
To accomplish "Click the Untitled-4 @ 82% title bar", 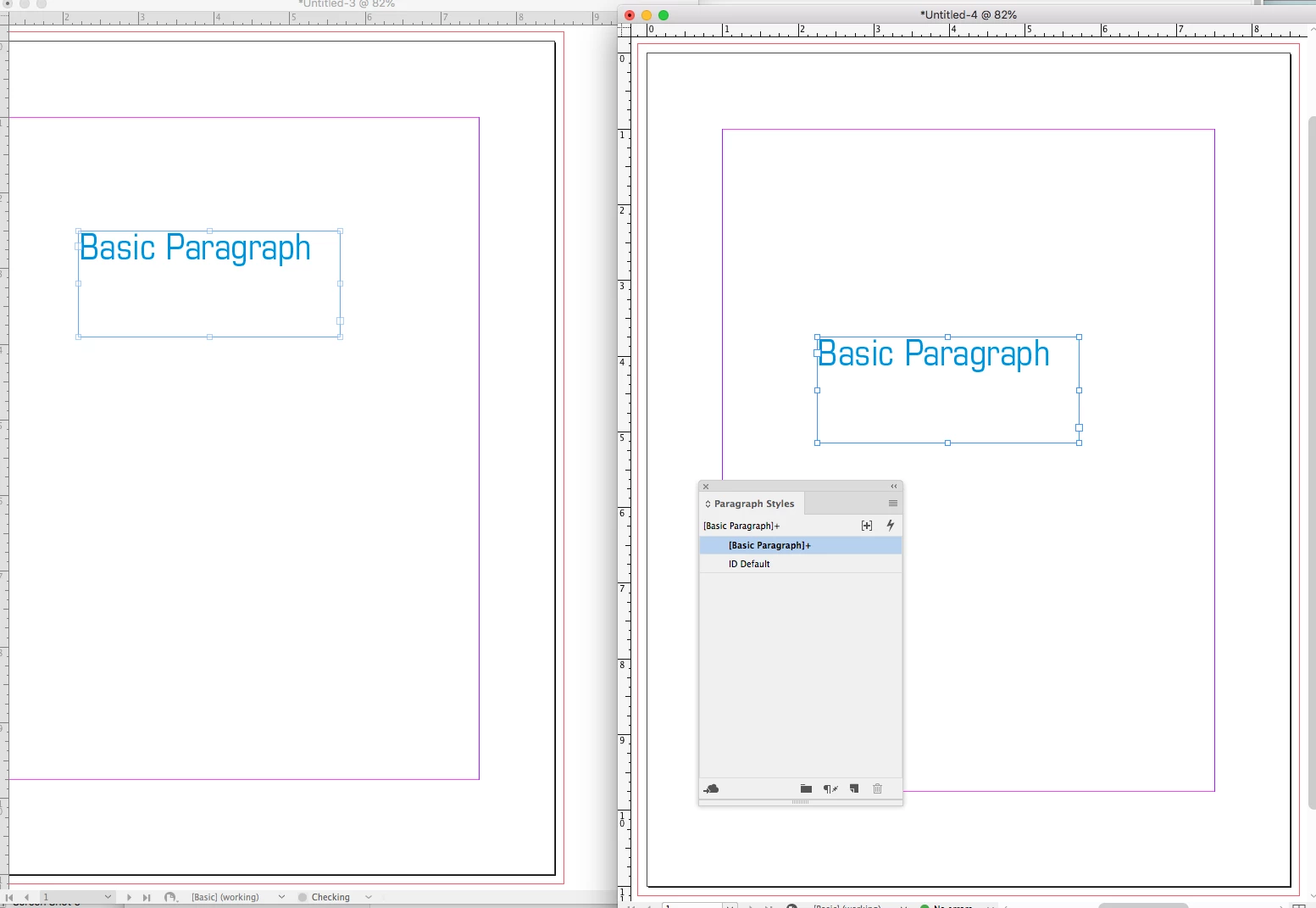I will tap(968, 14).
